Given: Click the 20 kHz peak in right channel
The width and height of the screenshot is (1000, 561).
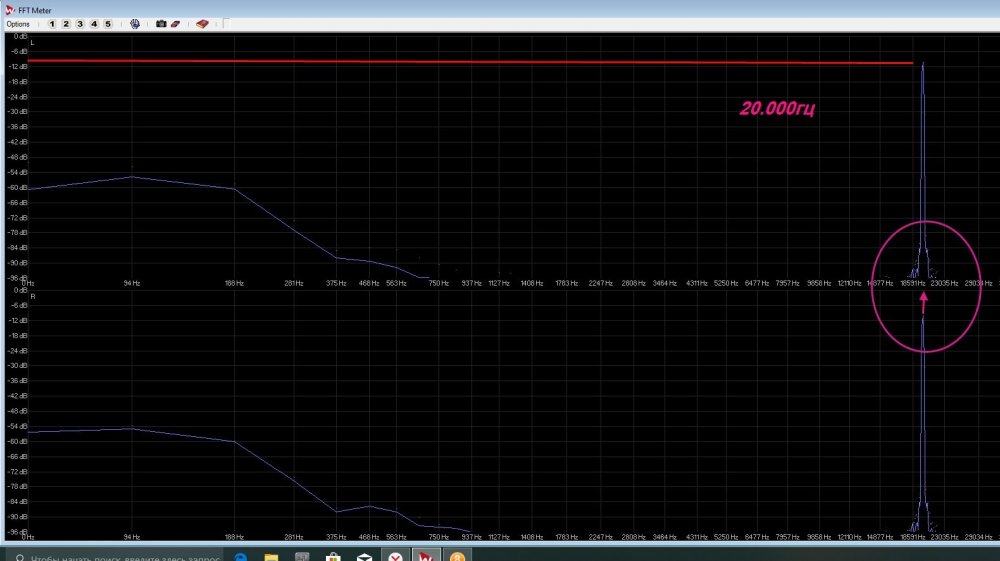Looking at the screenshot, I should 923,322.
